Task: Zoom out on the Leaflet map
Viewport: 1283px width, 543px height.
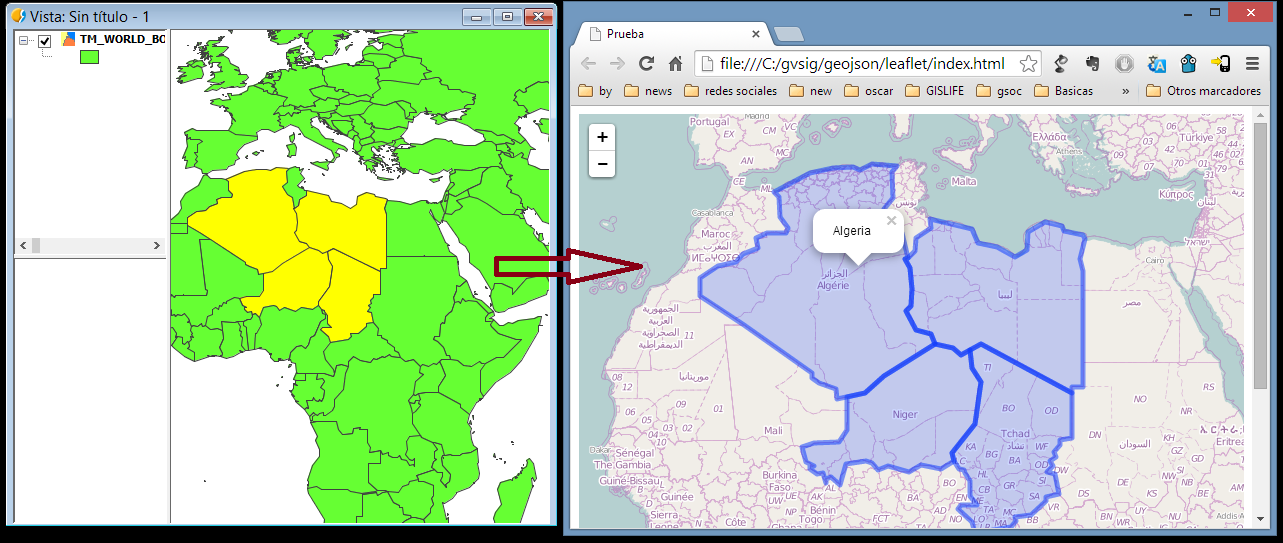Action: 602,164
